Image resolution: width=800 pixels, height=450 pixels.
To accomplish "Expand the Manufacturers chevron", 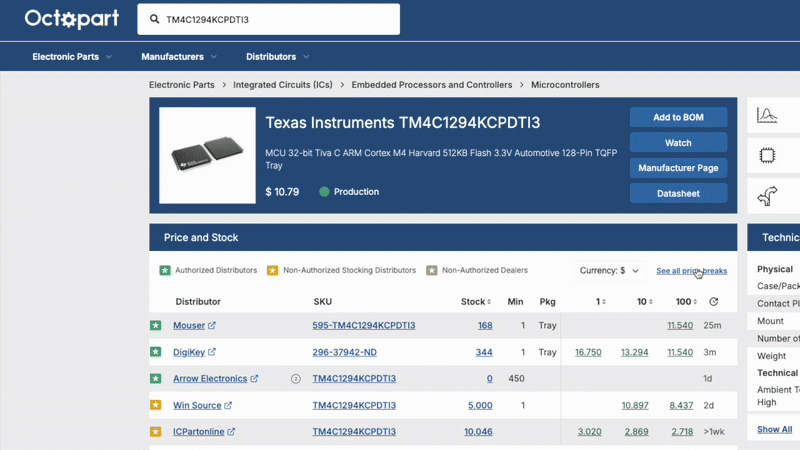I will click(213, 57).
